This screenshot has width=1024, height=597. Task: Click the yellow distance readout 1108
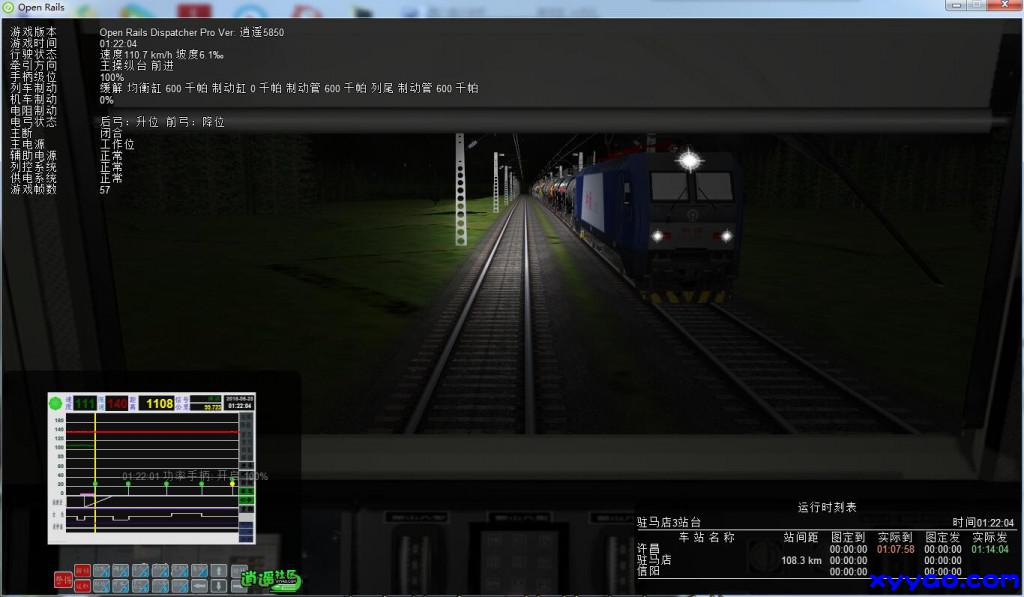(x=159, y=403)
